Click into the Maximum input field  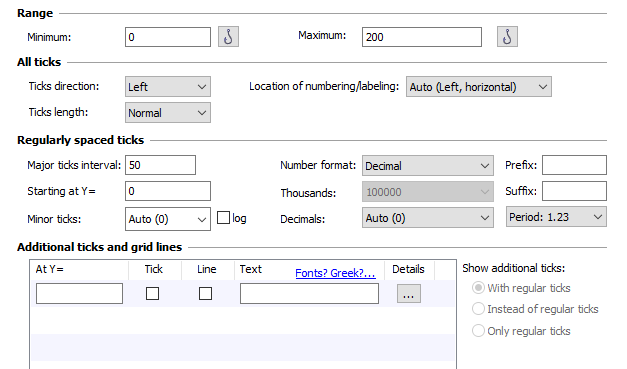[x=422, y=37]
